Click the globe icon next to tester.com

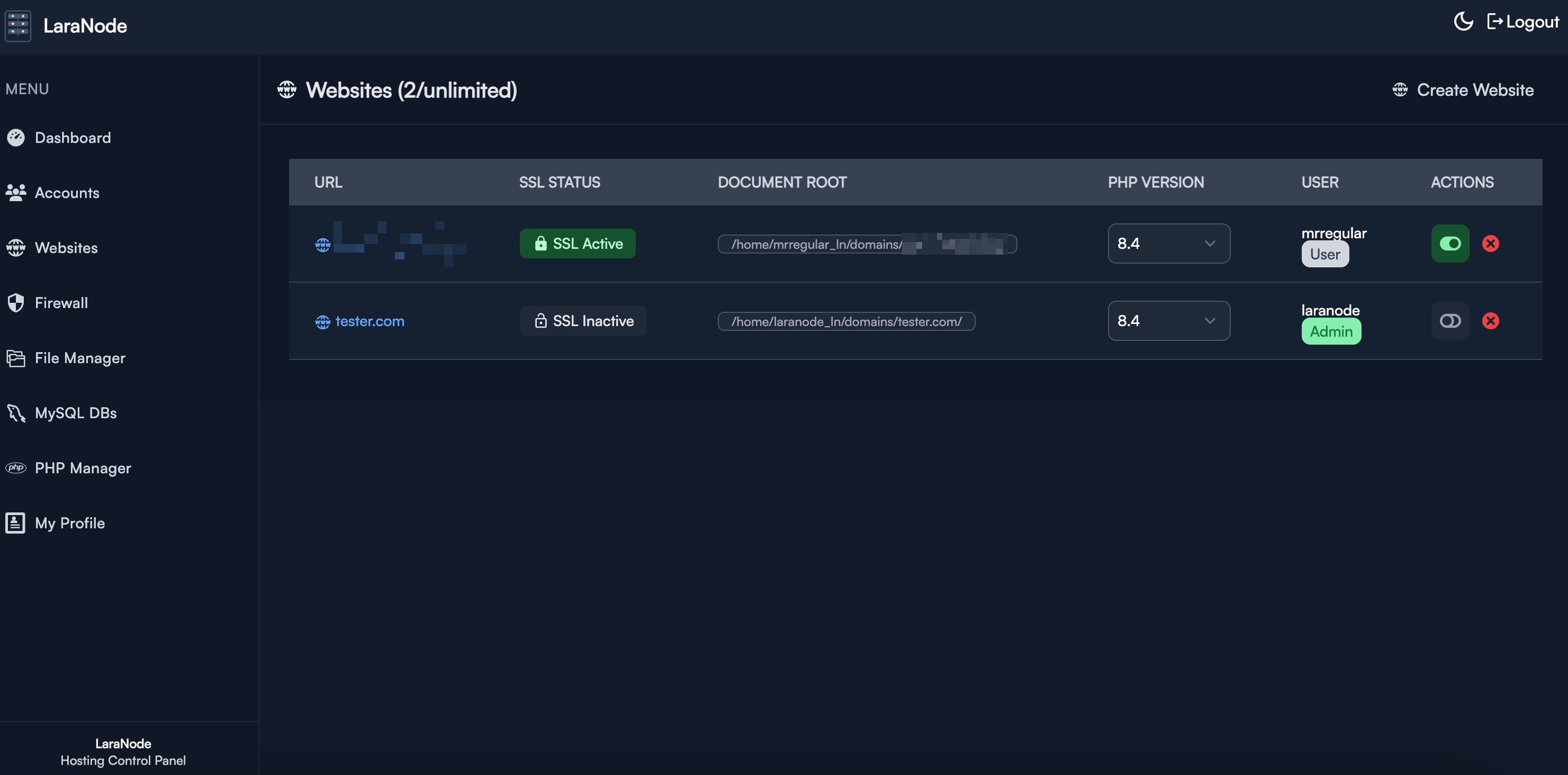point(322,321)
